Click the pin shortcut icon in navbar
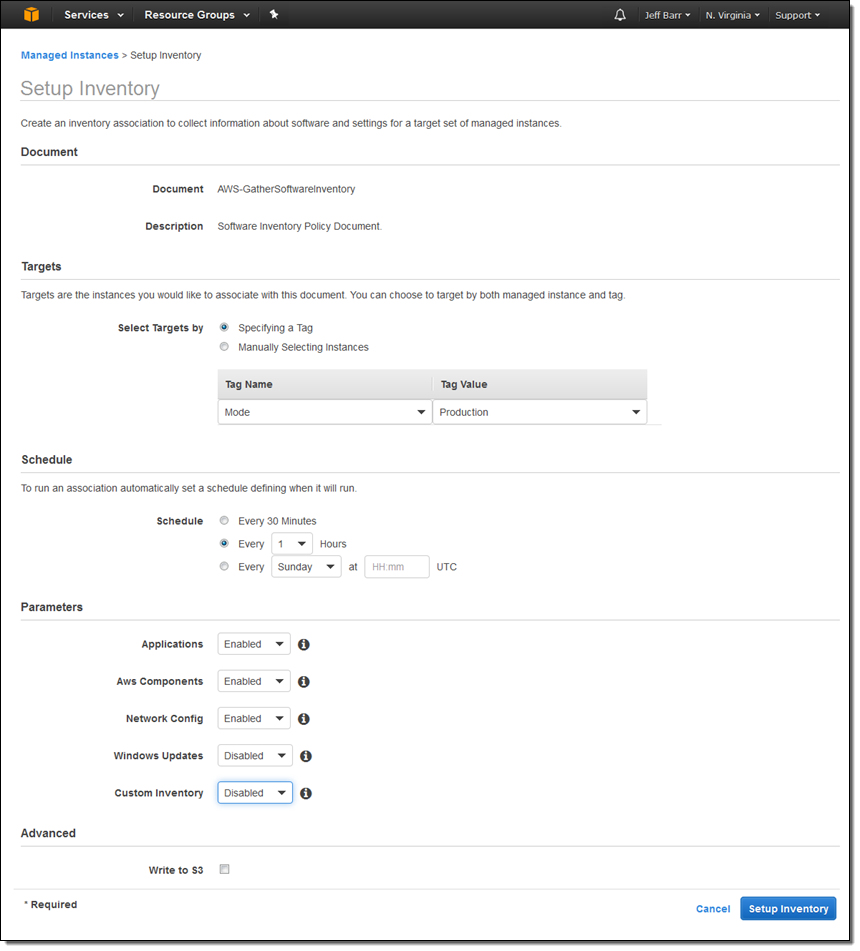The width and height of the screenshot is (860, 951). (274, 15)
